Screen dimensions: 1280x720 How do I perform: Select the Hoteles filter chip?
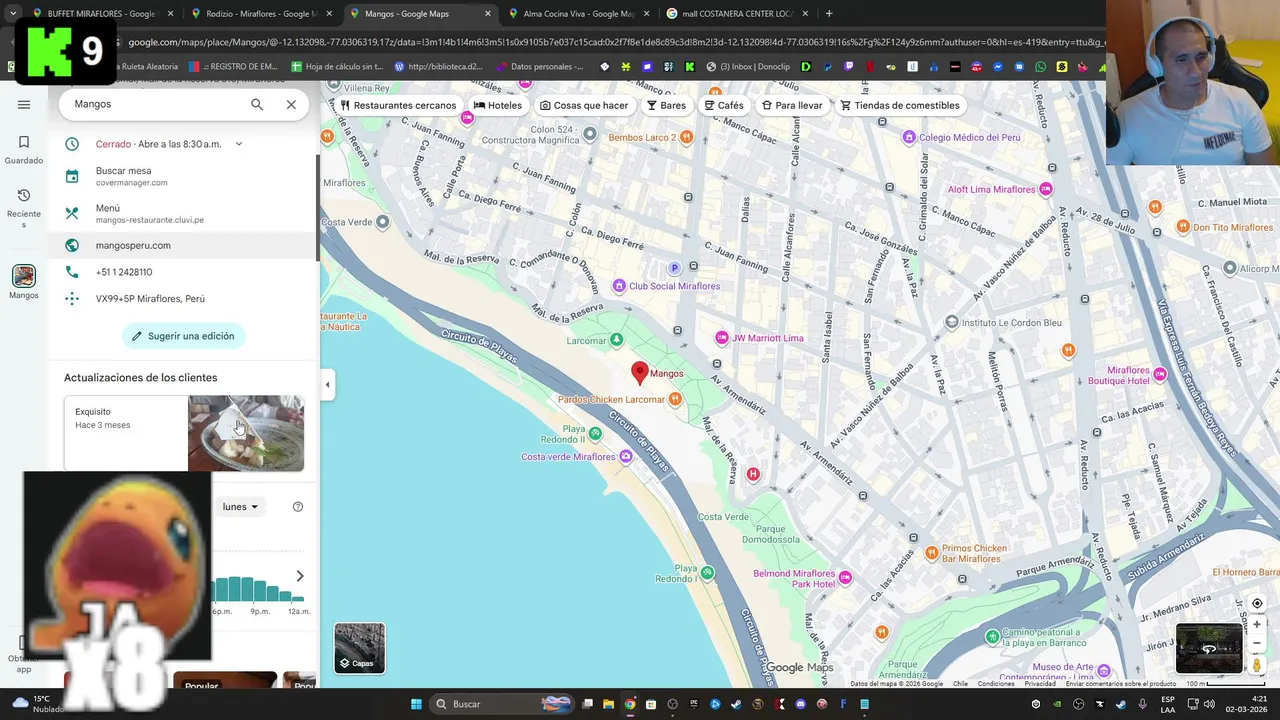pos(498,105)
